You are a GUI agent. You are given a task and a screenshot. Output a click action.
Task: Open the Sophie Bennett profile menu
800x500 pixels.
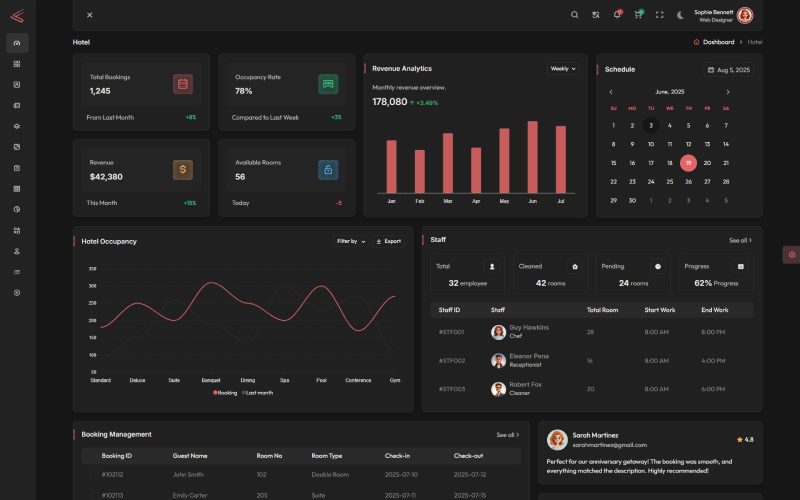pyautogui.click(x=745, y=15)
